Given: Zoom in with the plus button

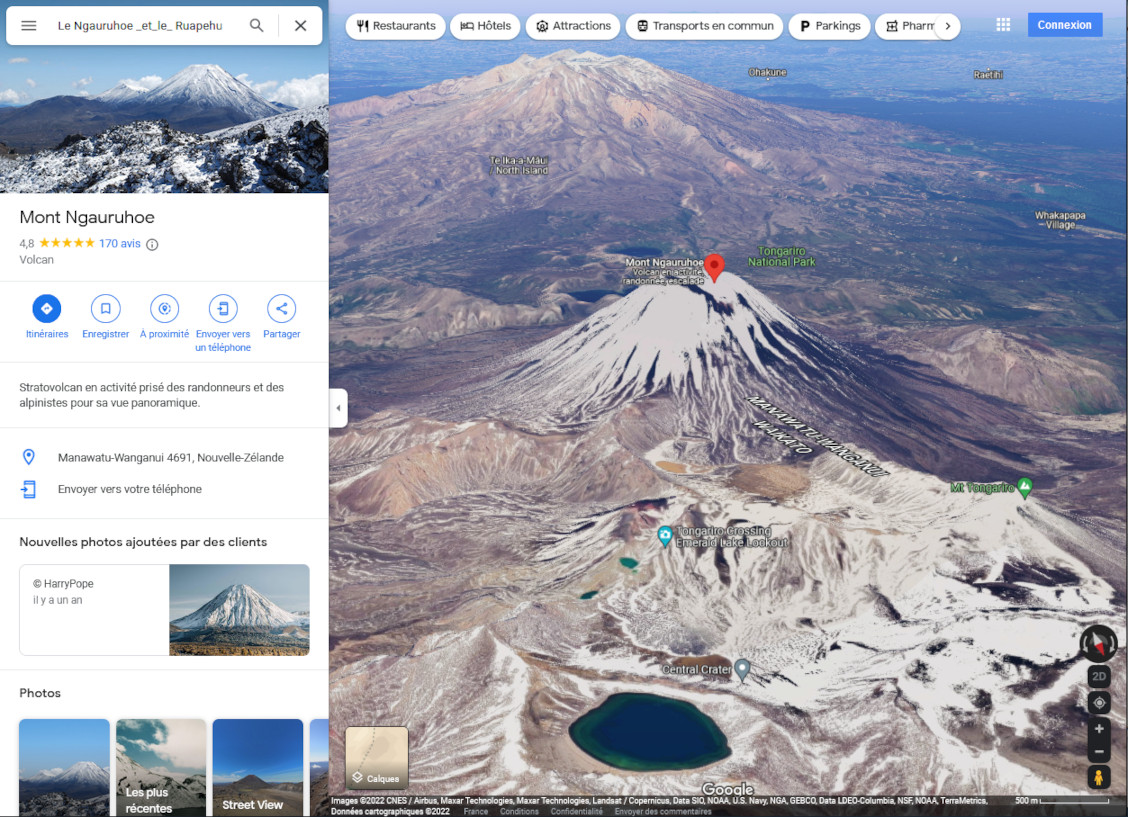Looking at the screenshot, I should coord(1099,729).
